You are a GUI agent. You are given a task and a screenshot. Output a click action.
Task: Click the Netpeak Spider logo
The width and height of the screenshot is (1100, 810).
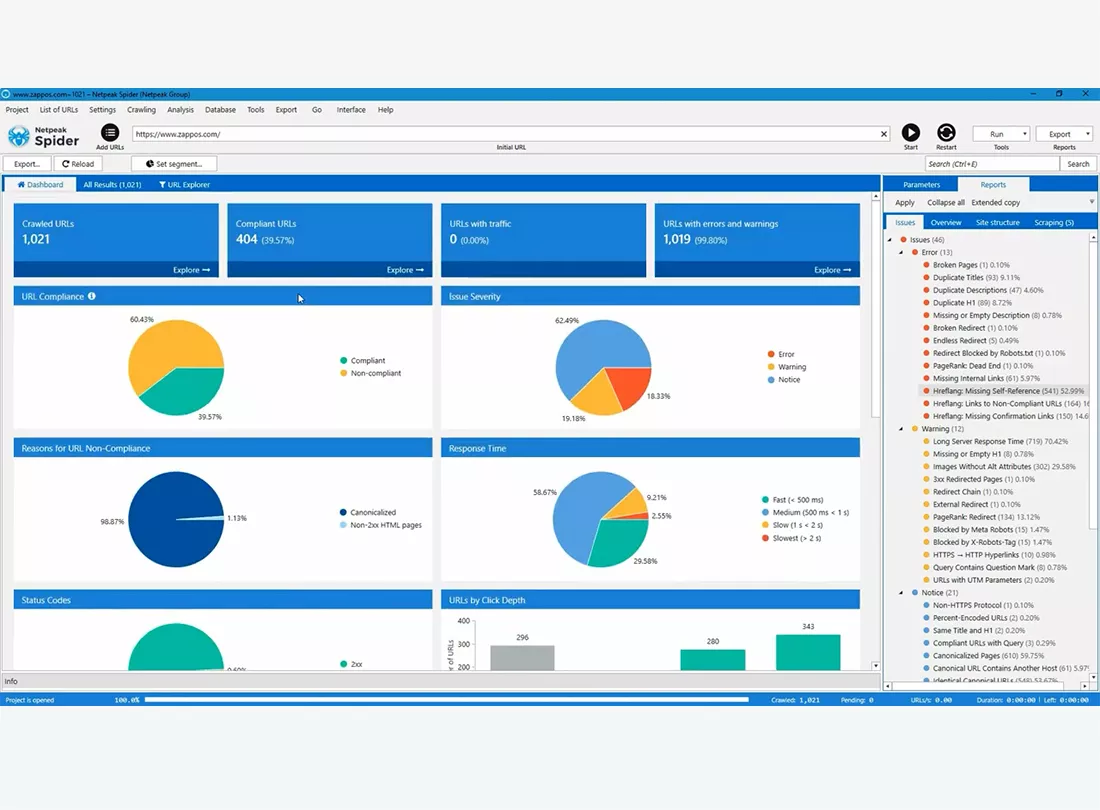[43, 136]
